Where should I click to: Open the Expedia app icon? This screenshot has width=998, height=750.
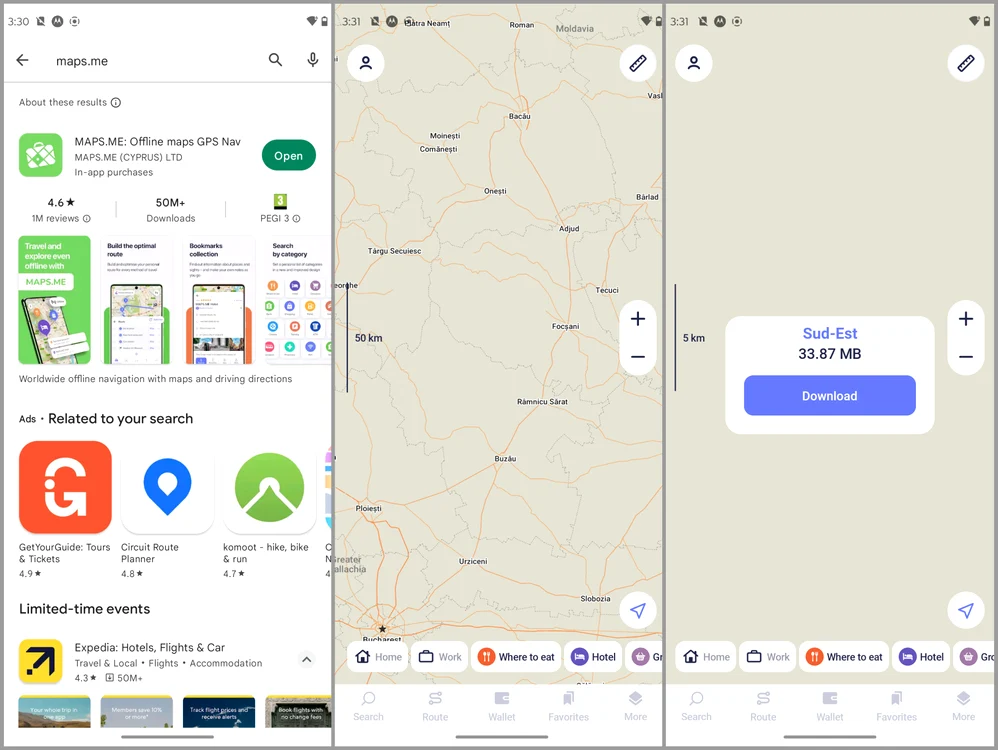41,661
